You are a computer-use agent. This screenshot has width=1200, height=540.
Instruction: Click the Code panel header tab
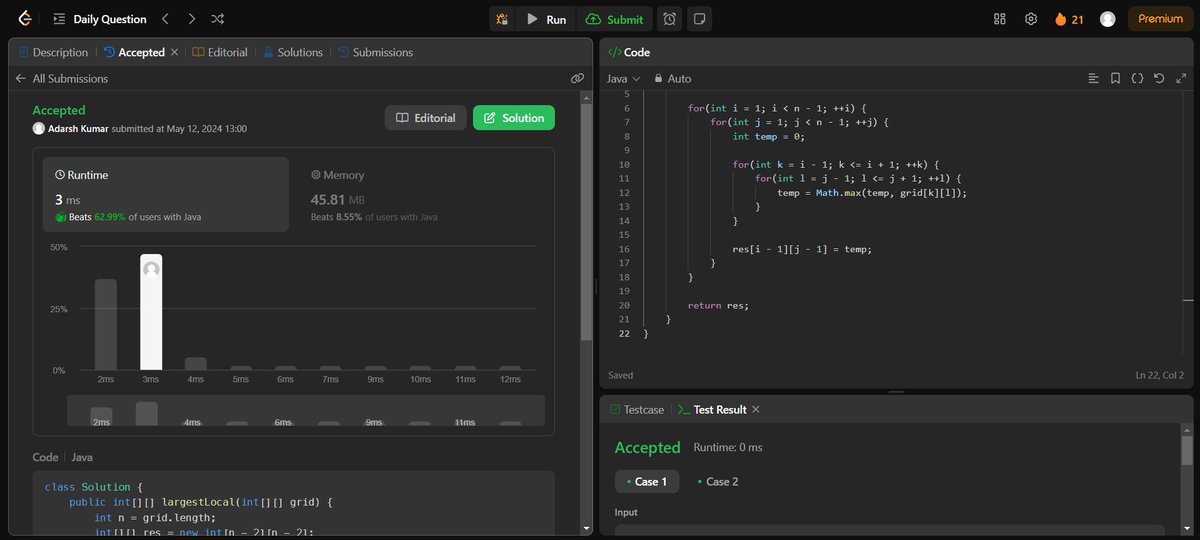point(630,52)
